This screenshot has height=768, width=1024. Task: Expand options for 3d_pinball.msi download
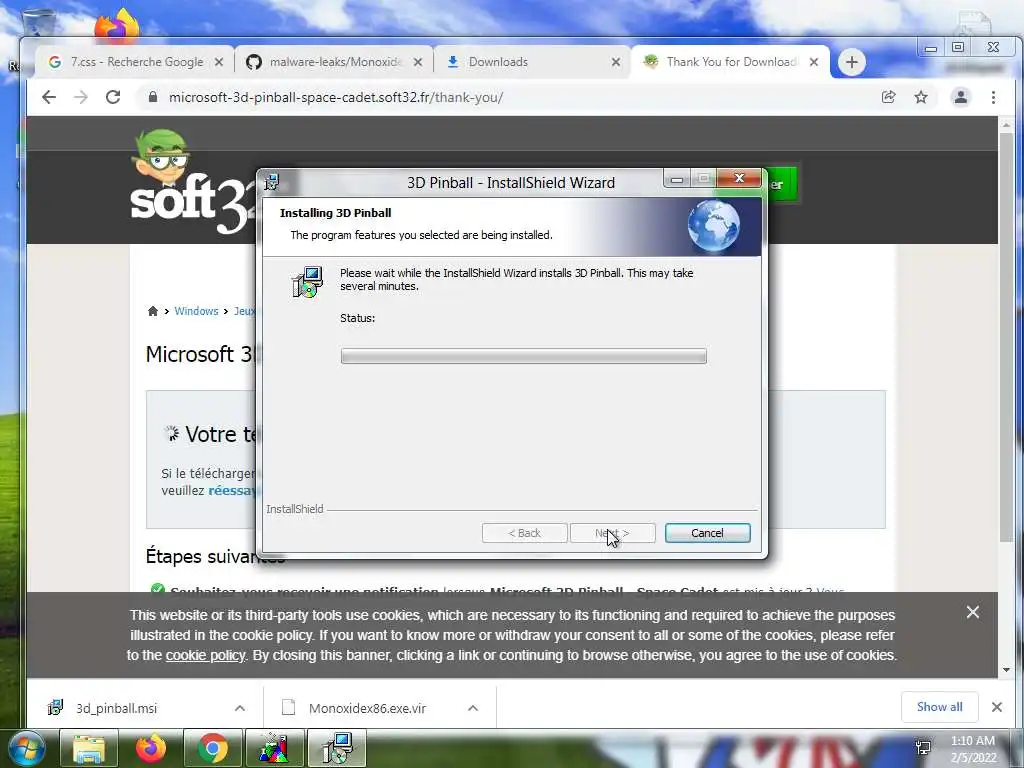tap(240, 708)
